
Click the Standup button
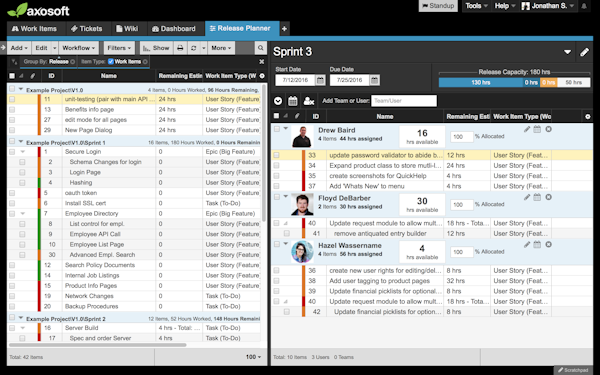point(438,6)
